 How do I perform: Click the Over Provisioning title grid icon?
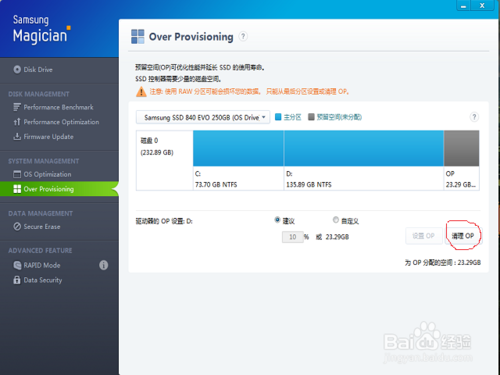(138, 37)
